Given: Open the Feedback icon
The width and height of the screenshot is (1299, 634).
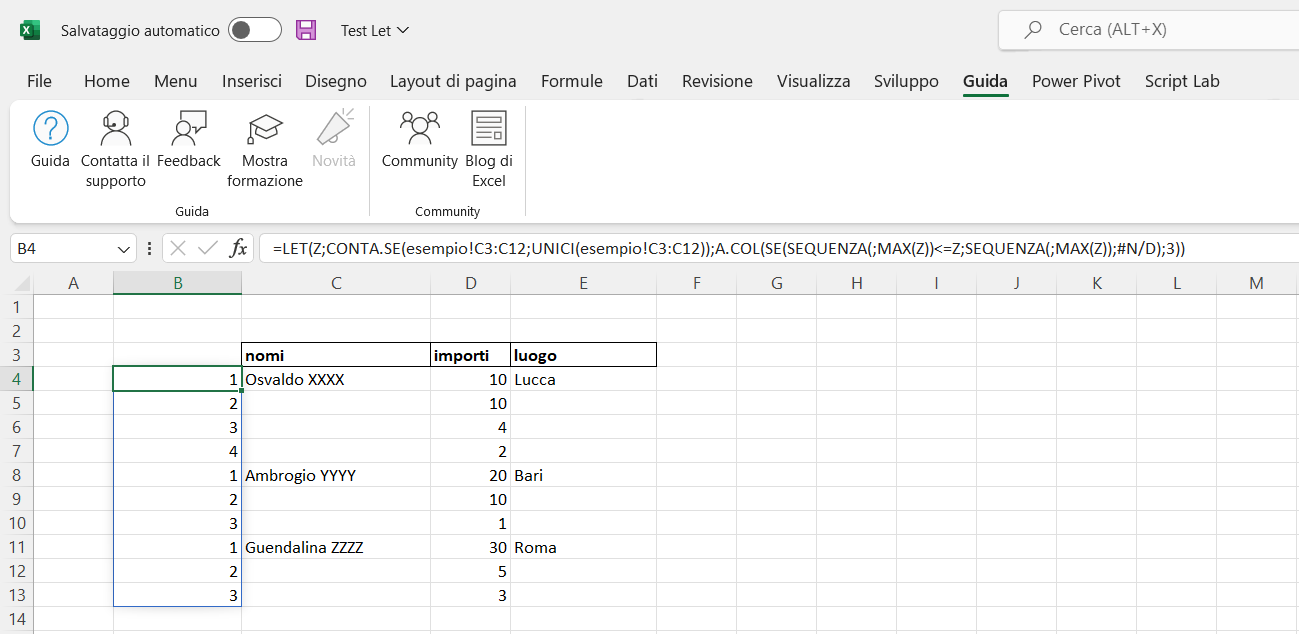Looking at the screenshot, I should click(189, 129).
